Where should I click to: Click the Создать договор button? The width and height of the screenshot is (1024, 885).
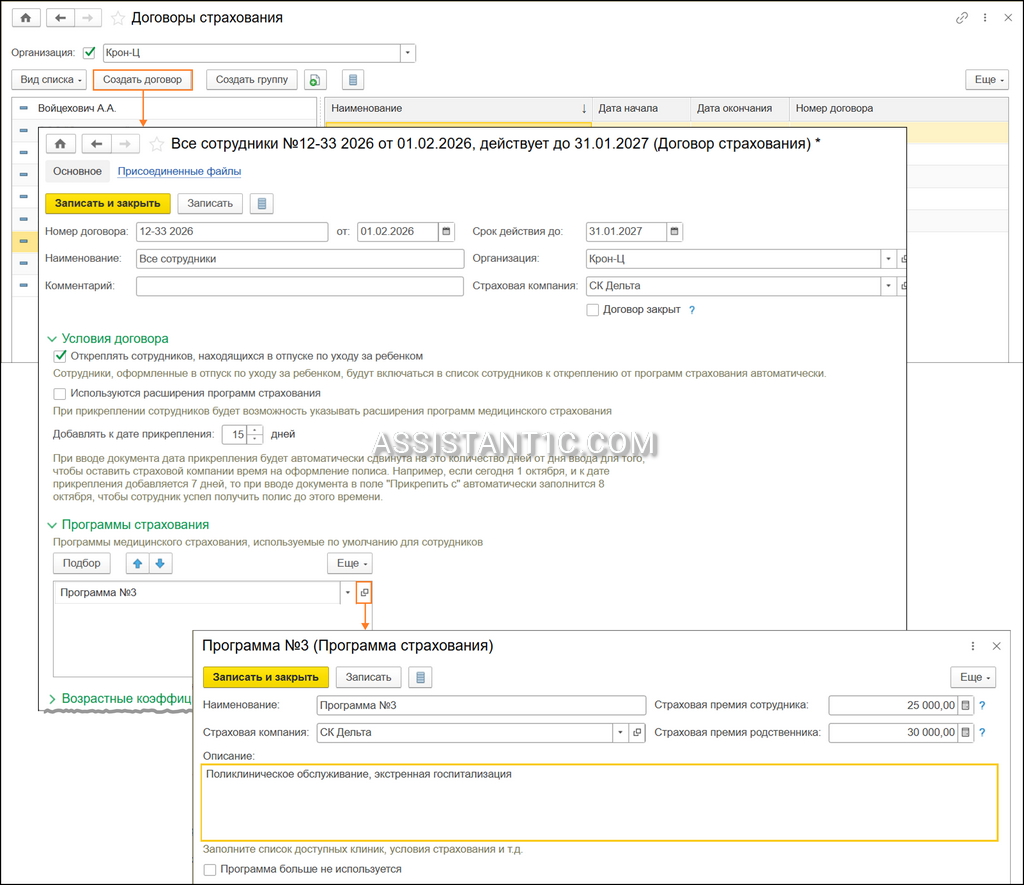click(x=142, y=80)
